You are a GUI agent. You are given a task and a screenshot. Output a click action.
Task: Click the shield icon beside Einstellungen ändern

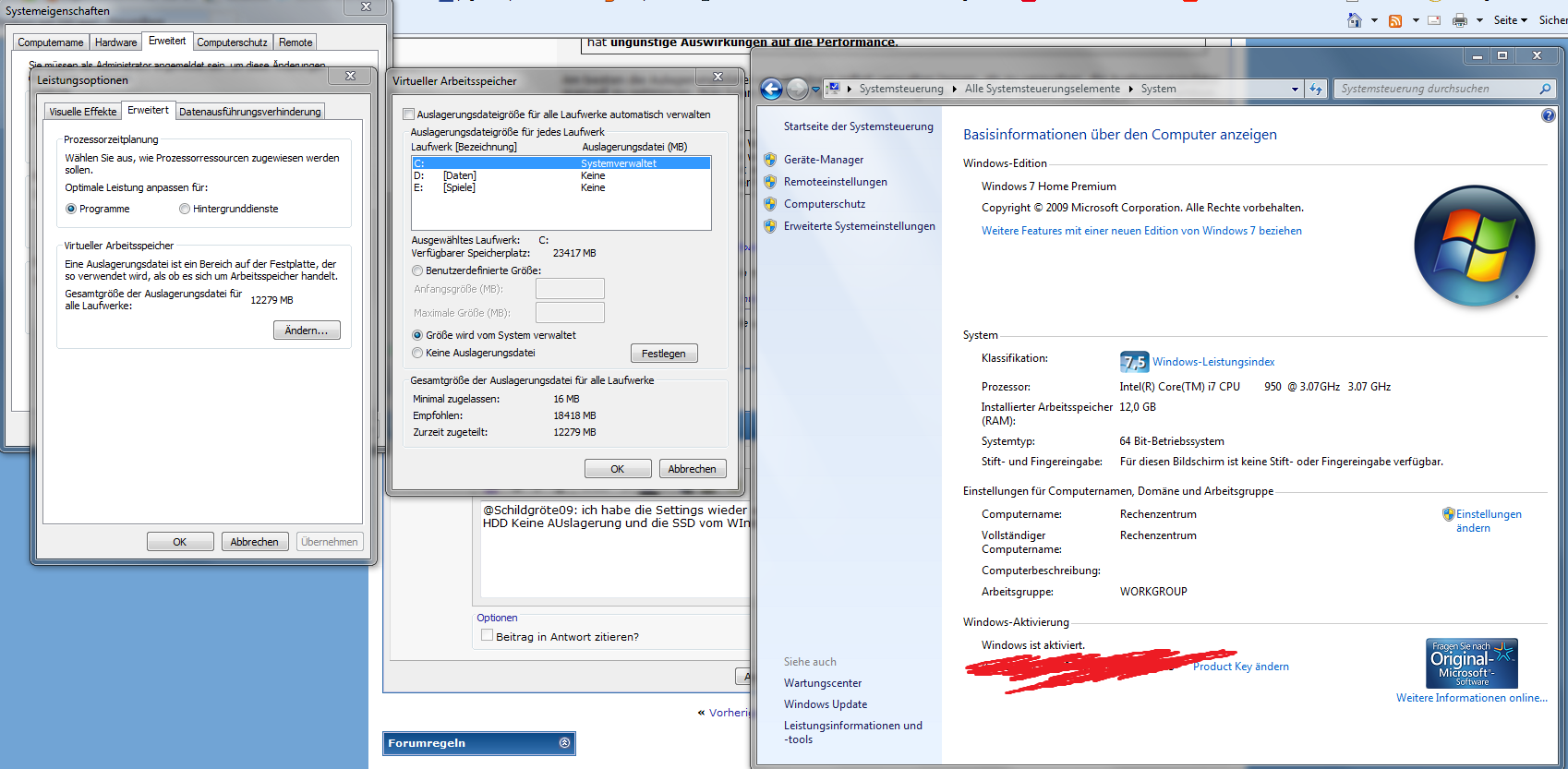point(1449,514)
